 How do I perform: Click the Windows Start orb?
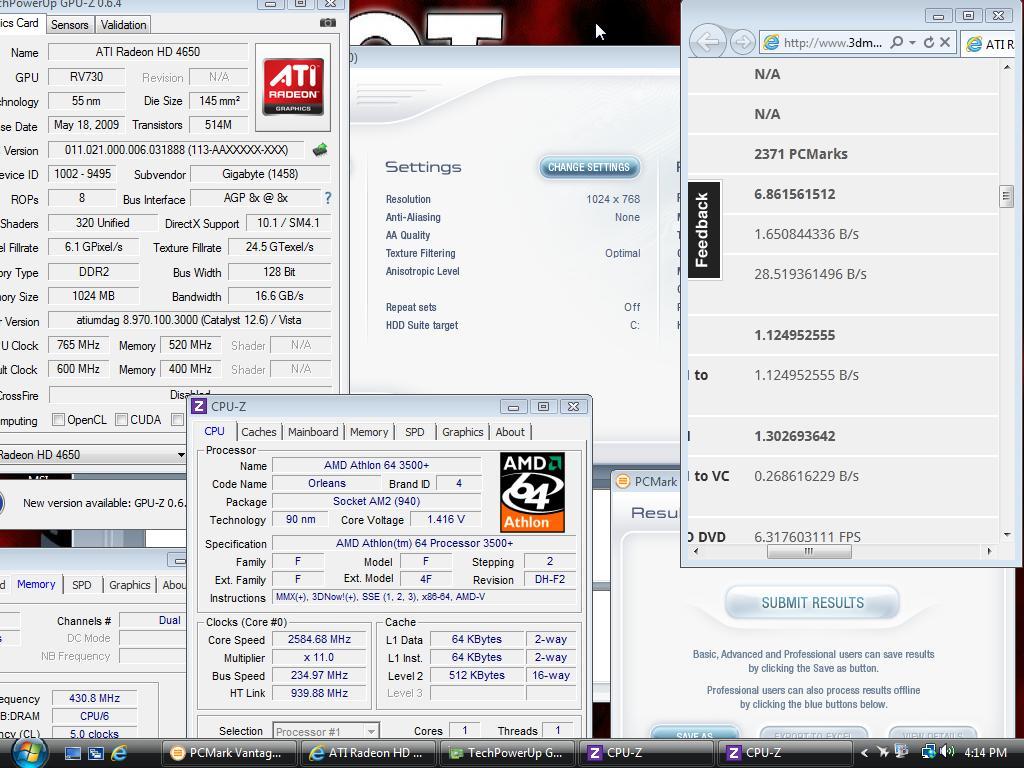tap(29, 753)
